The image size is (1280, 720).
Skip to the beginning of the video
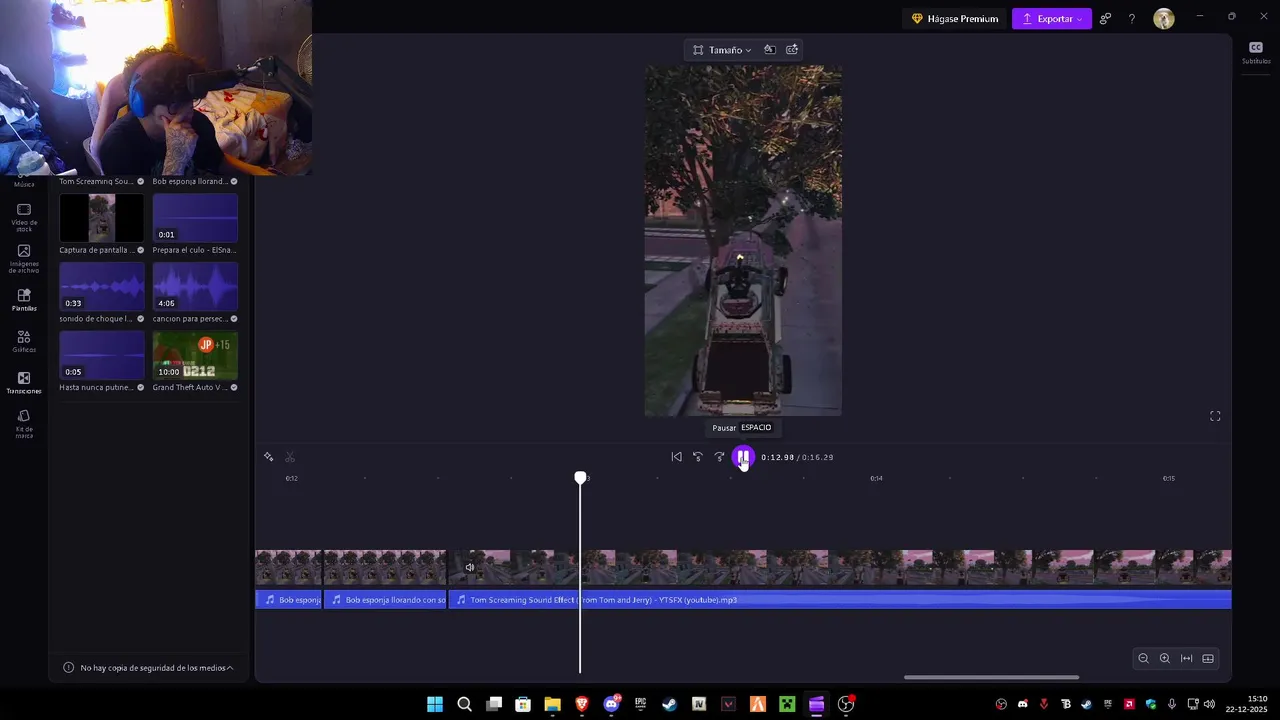[x=676, y=457]
